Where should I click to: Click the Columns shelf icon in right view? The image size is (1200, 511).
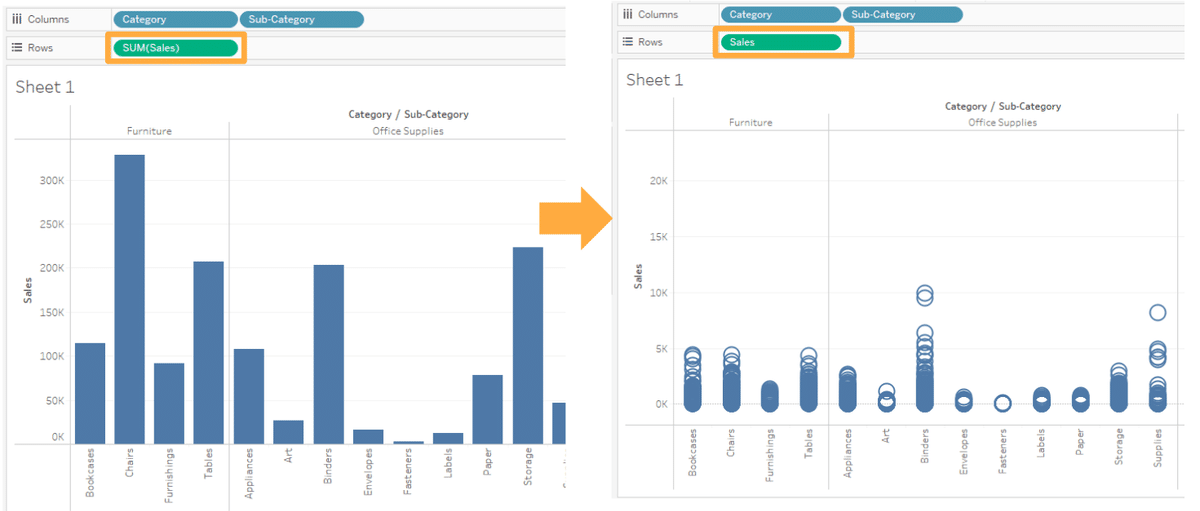628,14
